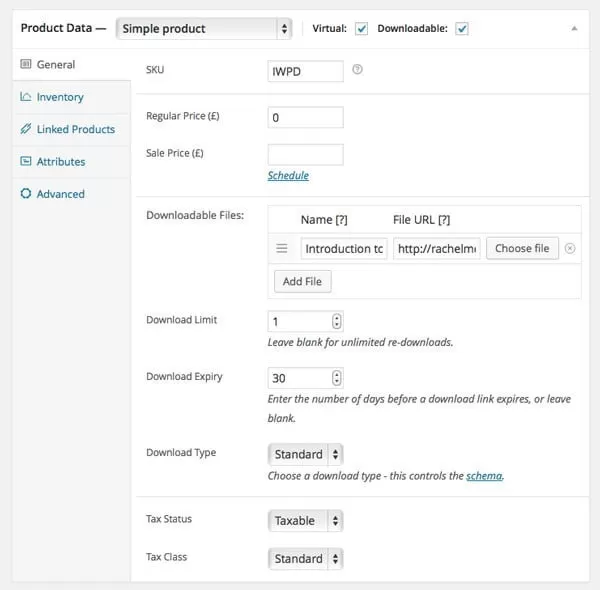Click the Download Limit number field
This screenshot has height=590, width=600.
point(305,321)
